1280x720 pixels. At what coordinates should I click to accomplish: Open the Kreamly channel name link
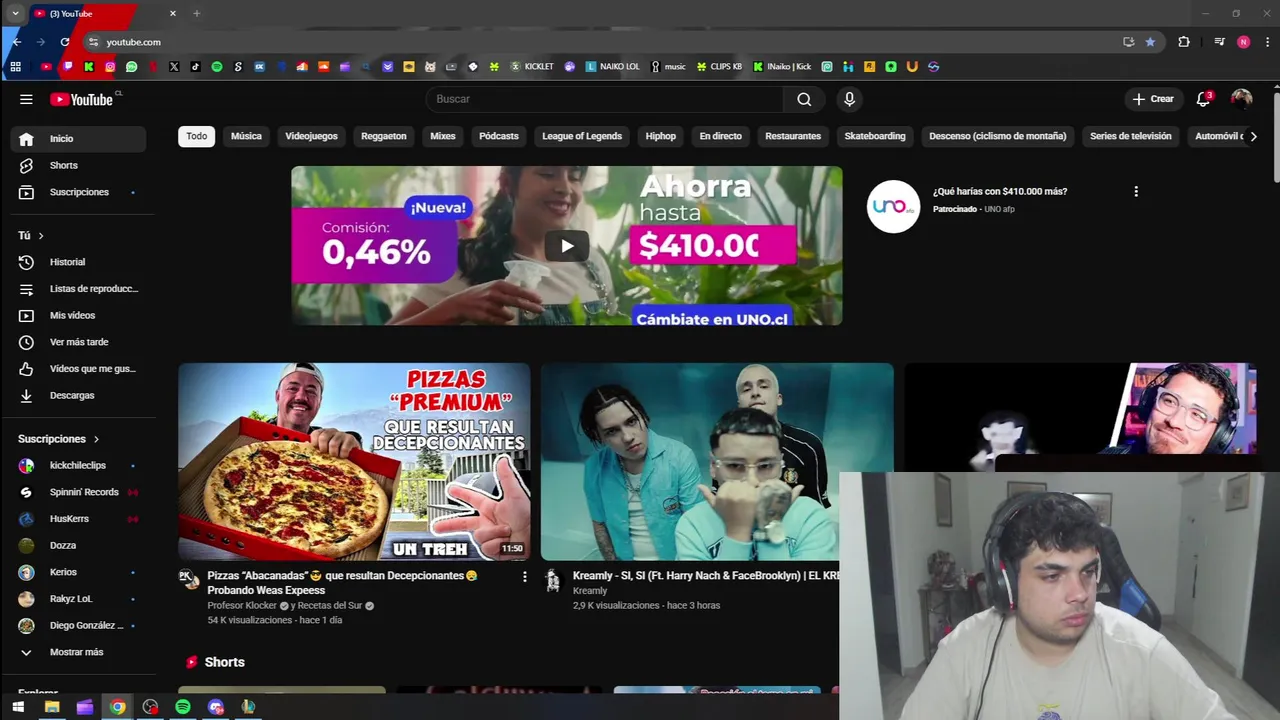[590, 591]
